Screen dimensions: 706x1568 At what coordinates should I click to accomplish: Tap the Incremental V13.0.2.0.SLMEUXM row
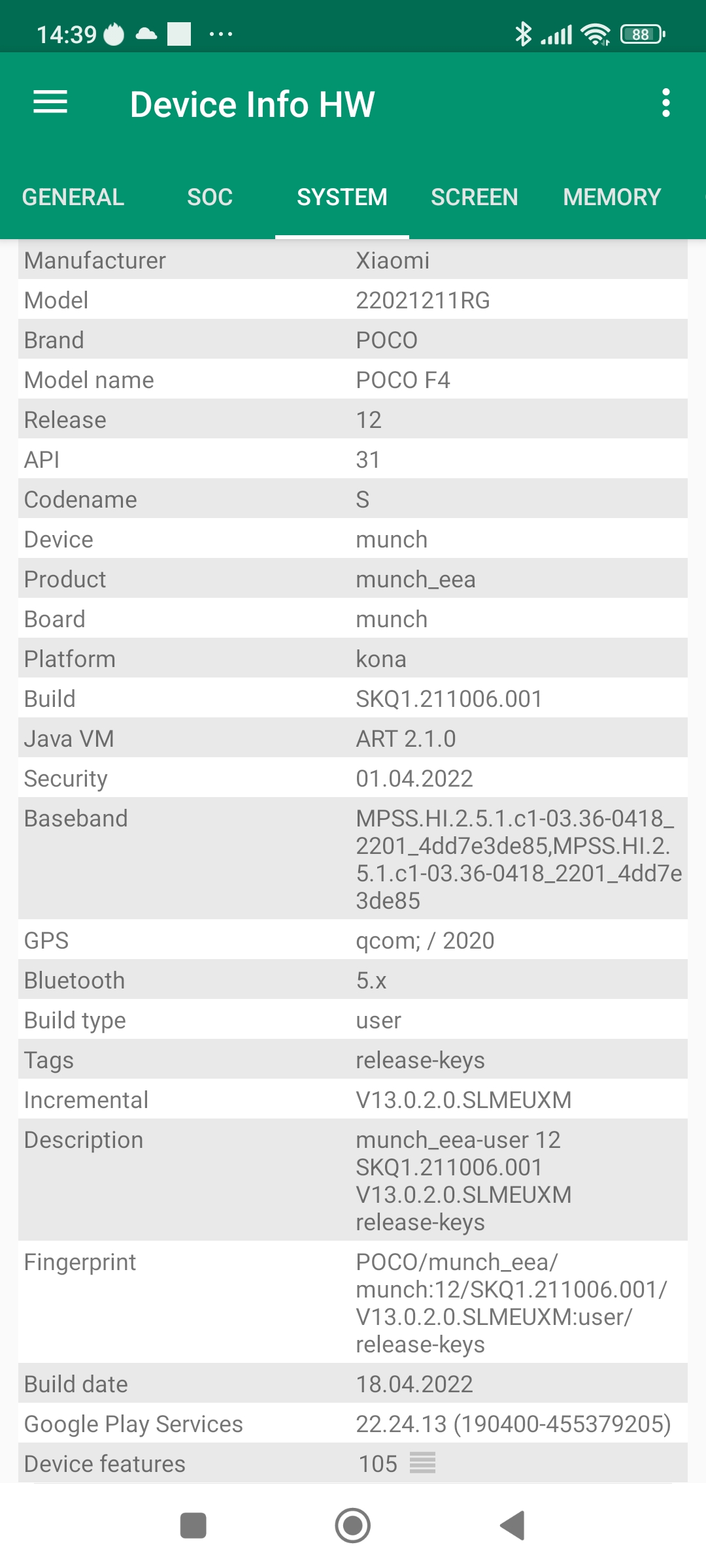pyautogui.click(x=353, y=1100)
